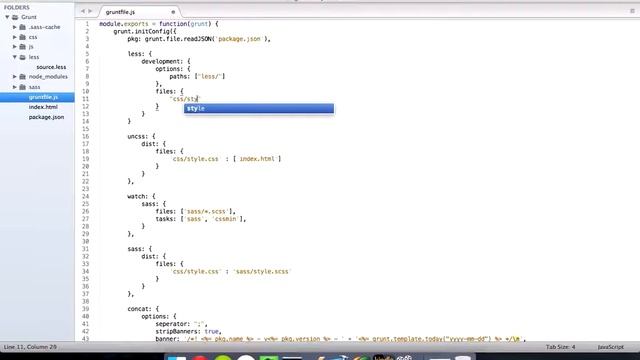Click the 'watch:' key on line 24
Screen dimensions: 640x360
(138, 196)
